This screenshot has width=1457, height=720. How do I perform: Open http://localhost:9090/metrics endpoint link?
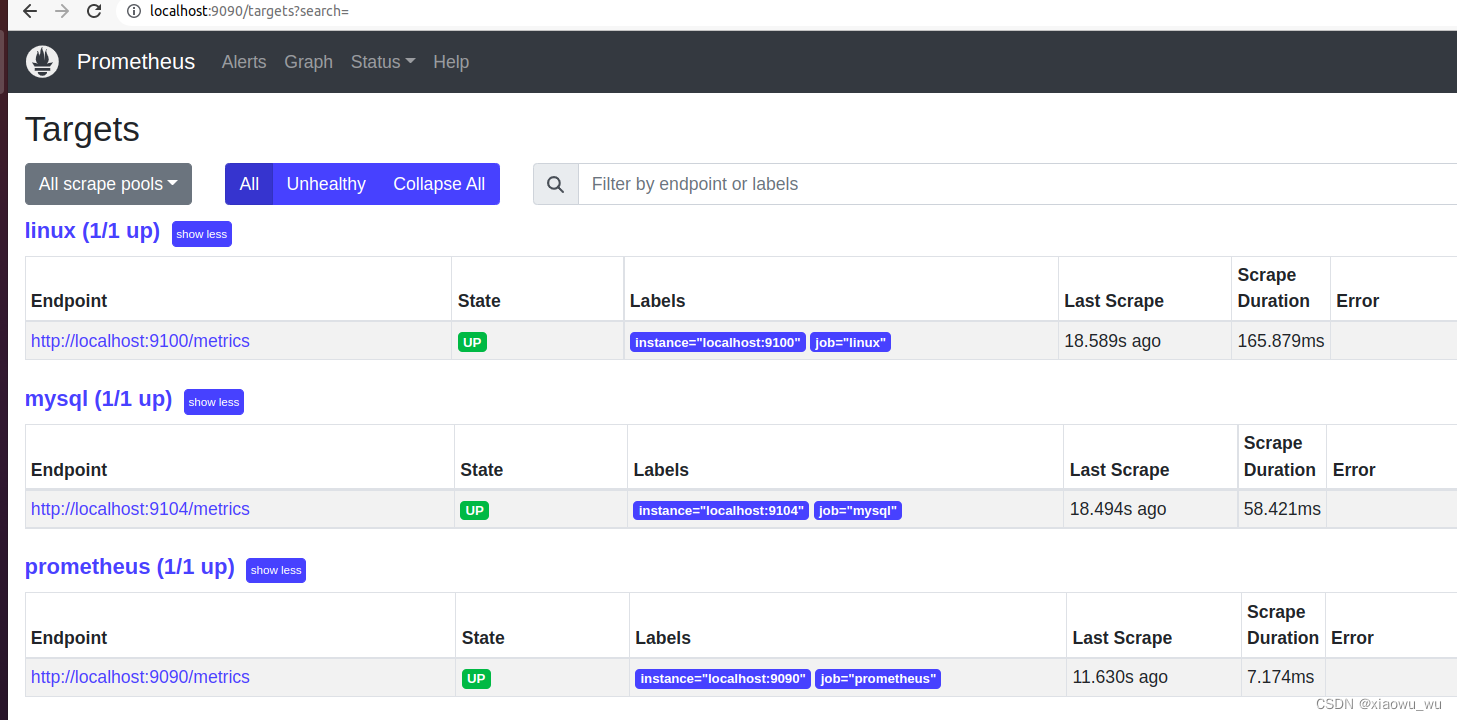tap(140, 677)
